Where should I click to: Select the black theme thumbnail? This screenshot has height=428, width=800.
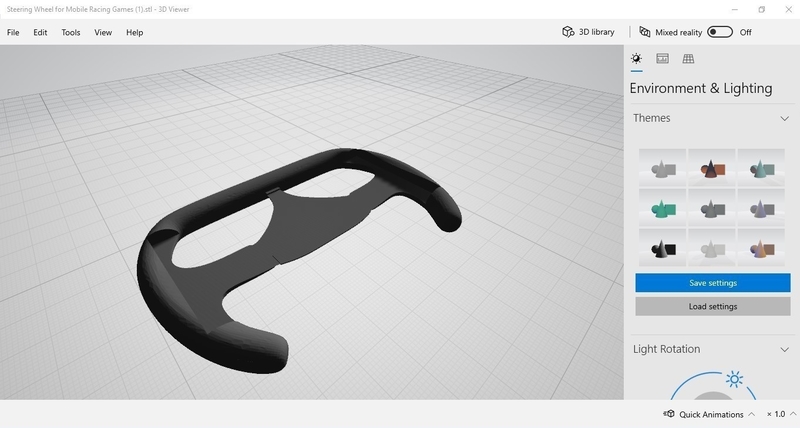662,247
